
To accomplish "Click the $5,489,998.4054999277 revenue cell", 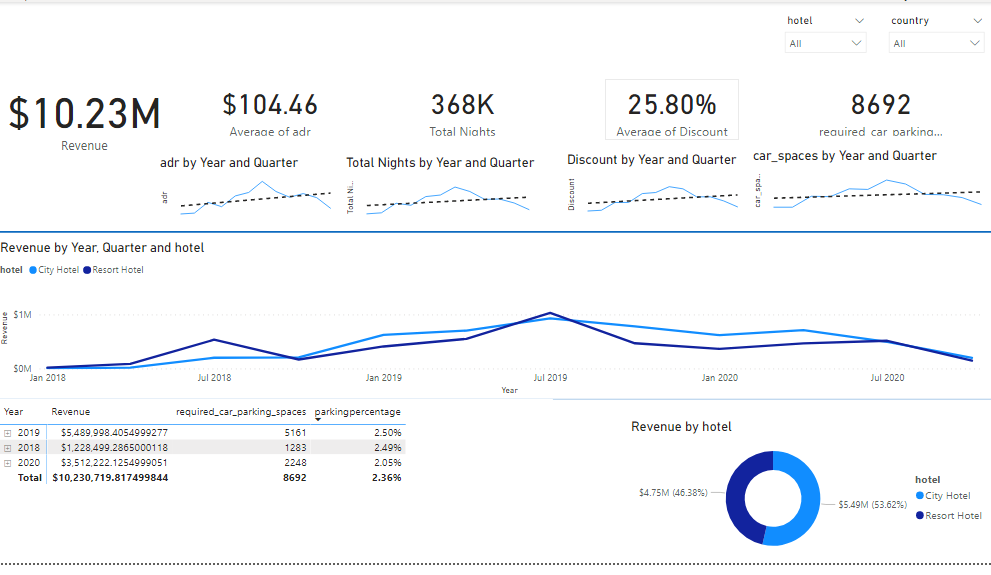I will click(x=114, y=433).
